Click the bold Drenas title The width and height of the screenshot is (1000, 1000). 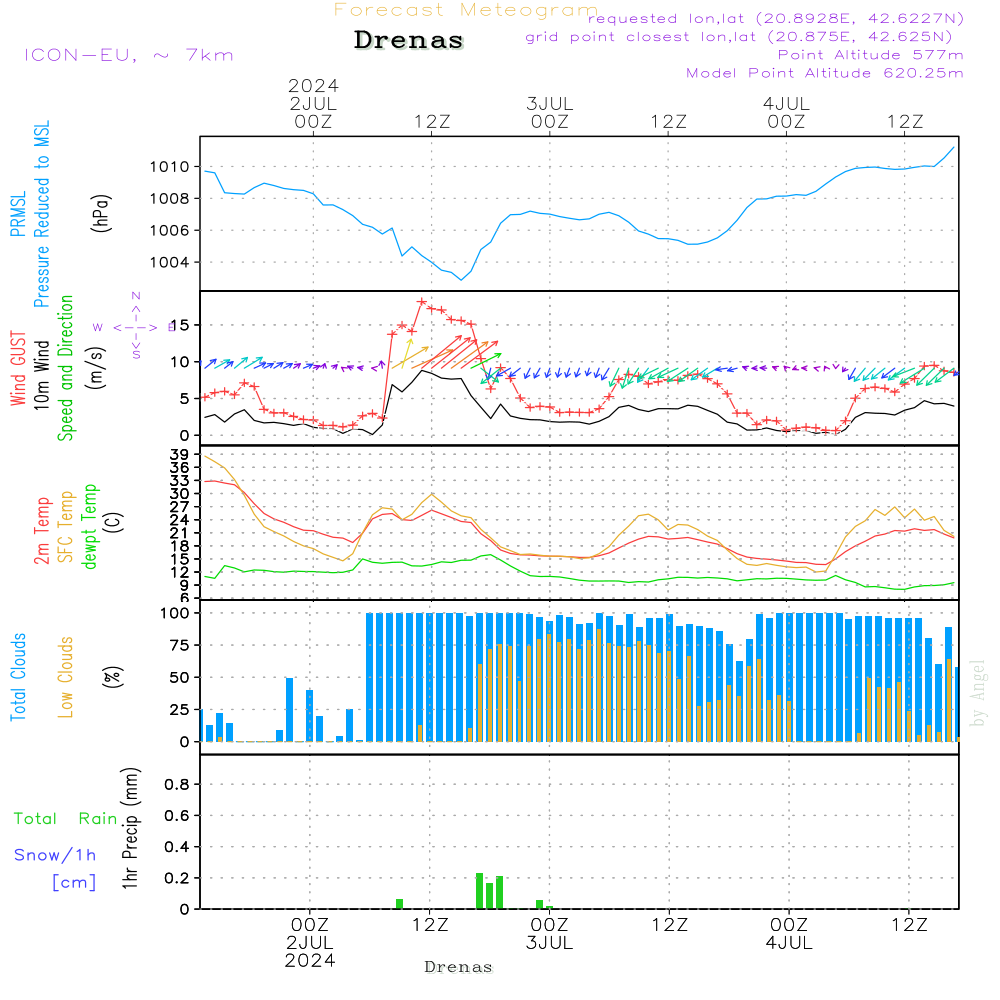(x=409, y=41)
